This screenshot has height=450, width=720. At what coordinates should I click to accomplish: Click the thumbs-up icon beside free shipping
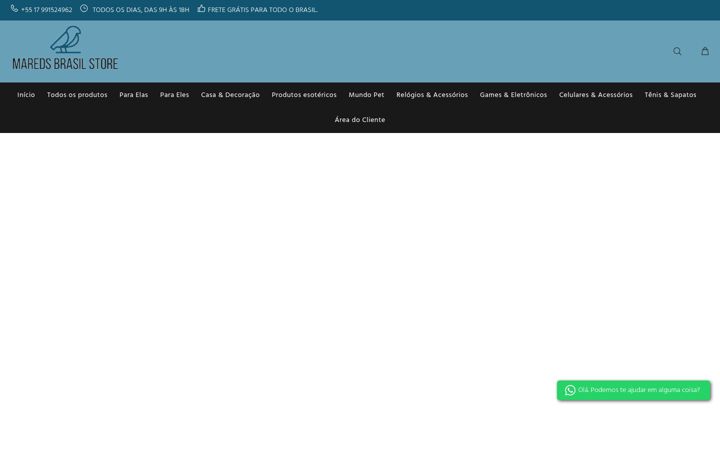[x=201, y=8]
